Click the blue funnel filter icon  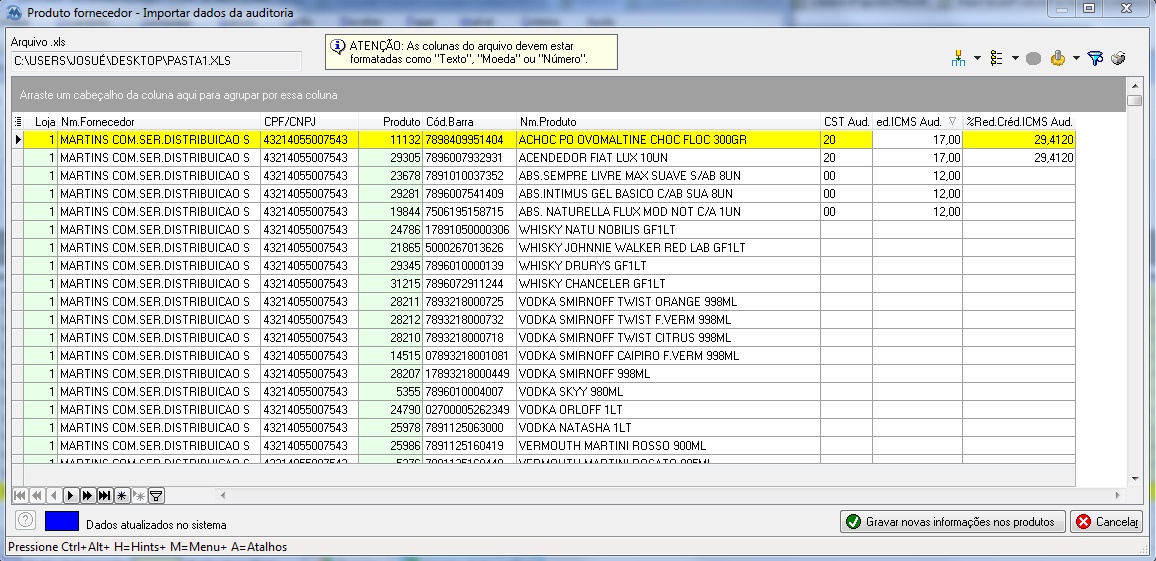point(1095,58)
